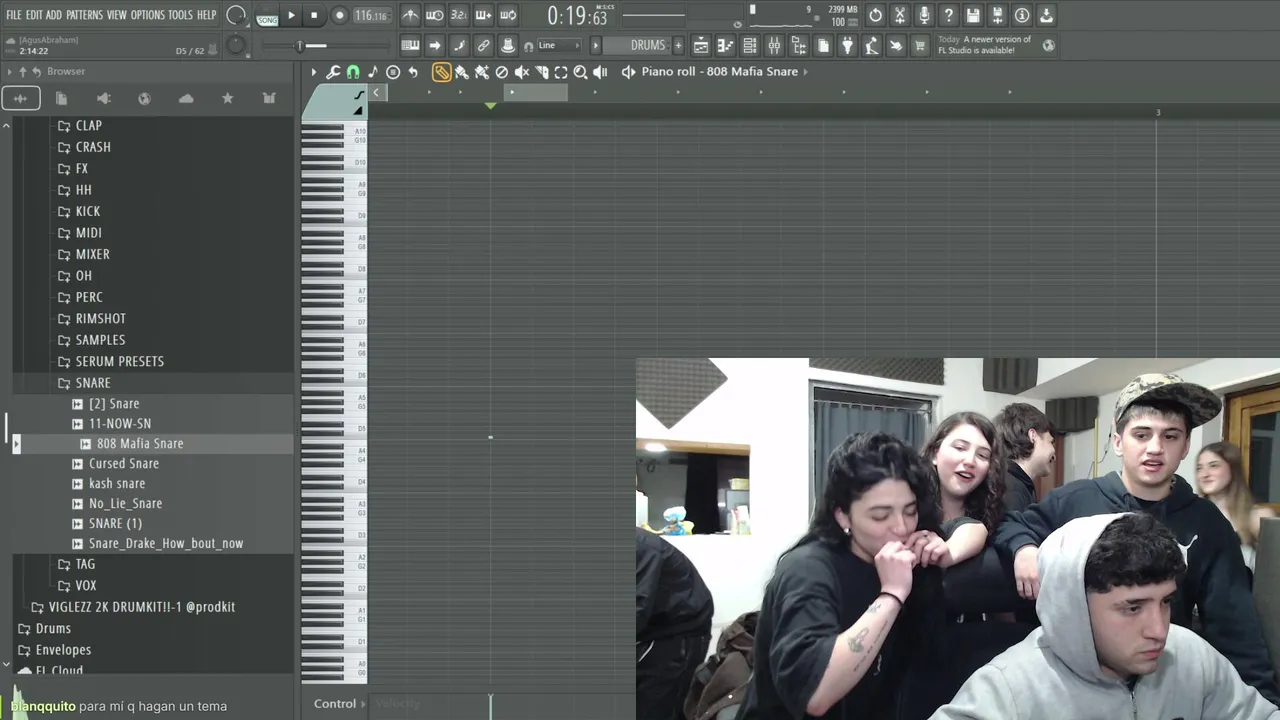Image resolution: width=1280 pixels, height=720 pixels.
Task: Expand the Envelopes folder
Action: 63,650
